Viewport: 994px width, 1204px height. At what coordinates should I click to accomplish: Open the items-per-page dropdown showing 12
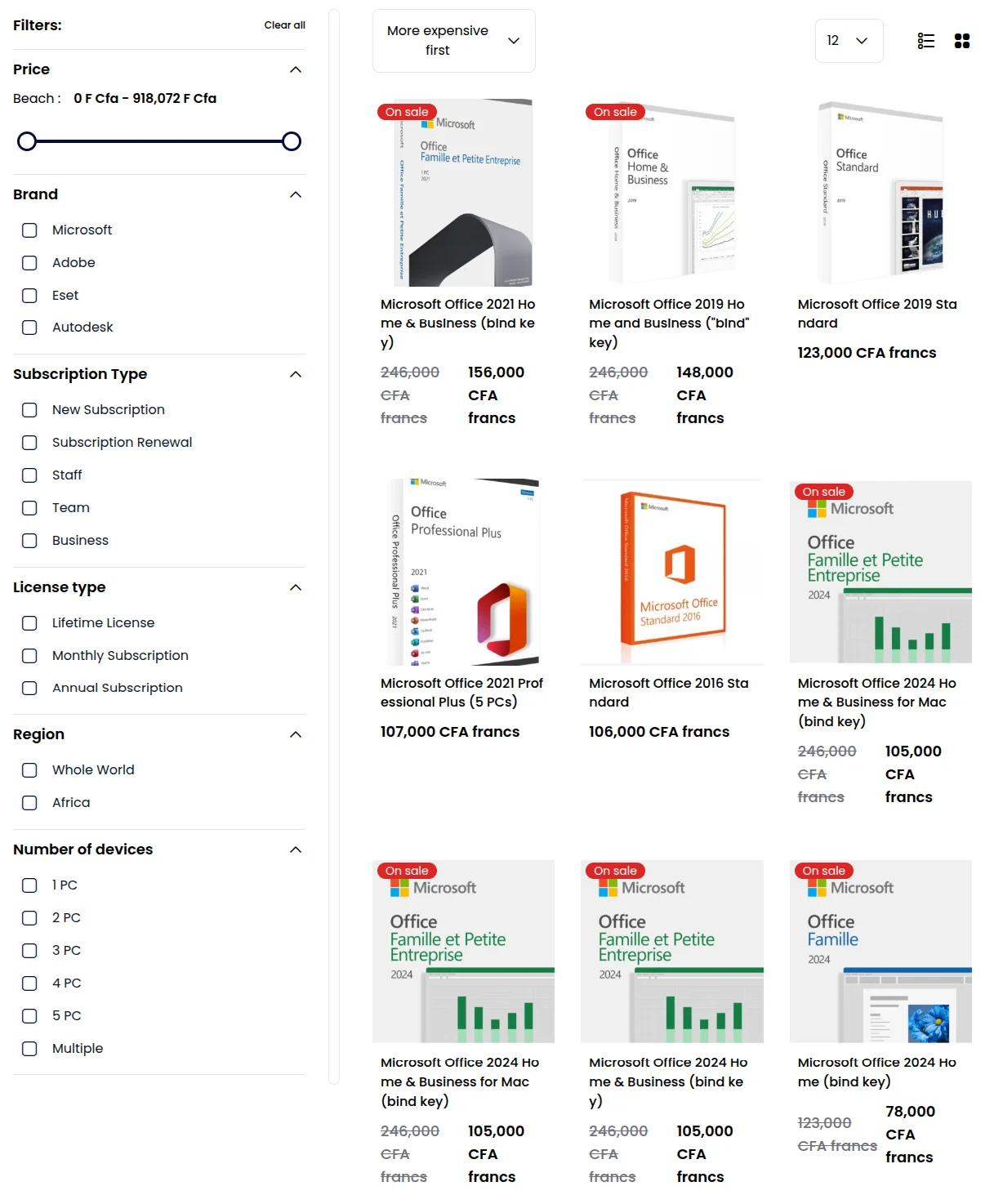[x=848, y=41]
